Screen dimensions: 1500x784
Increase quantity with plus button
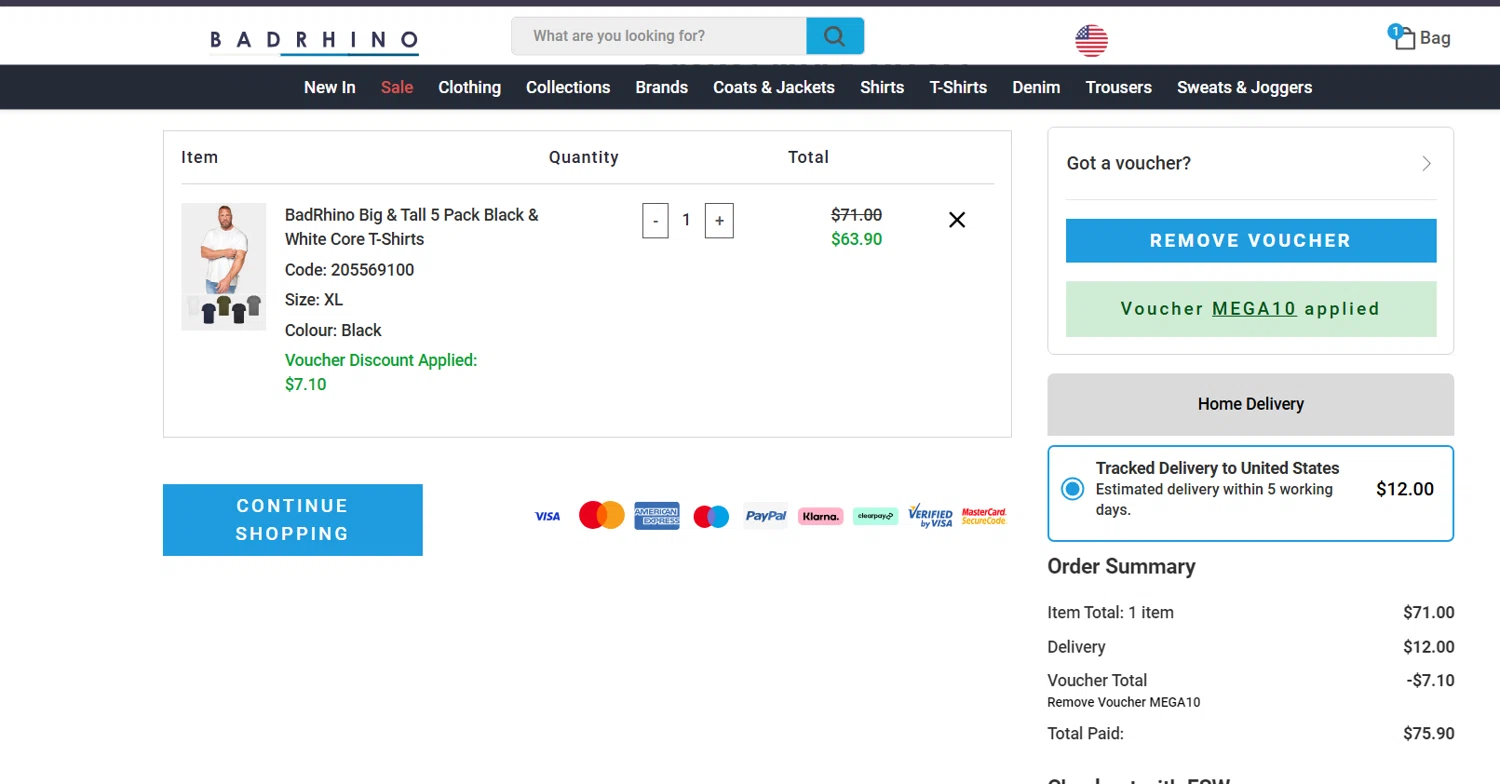pos(719,220)
